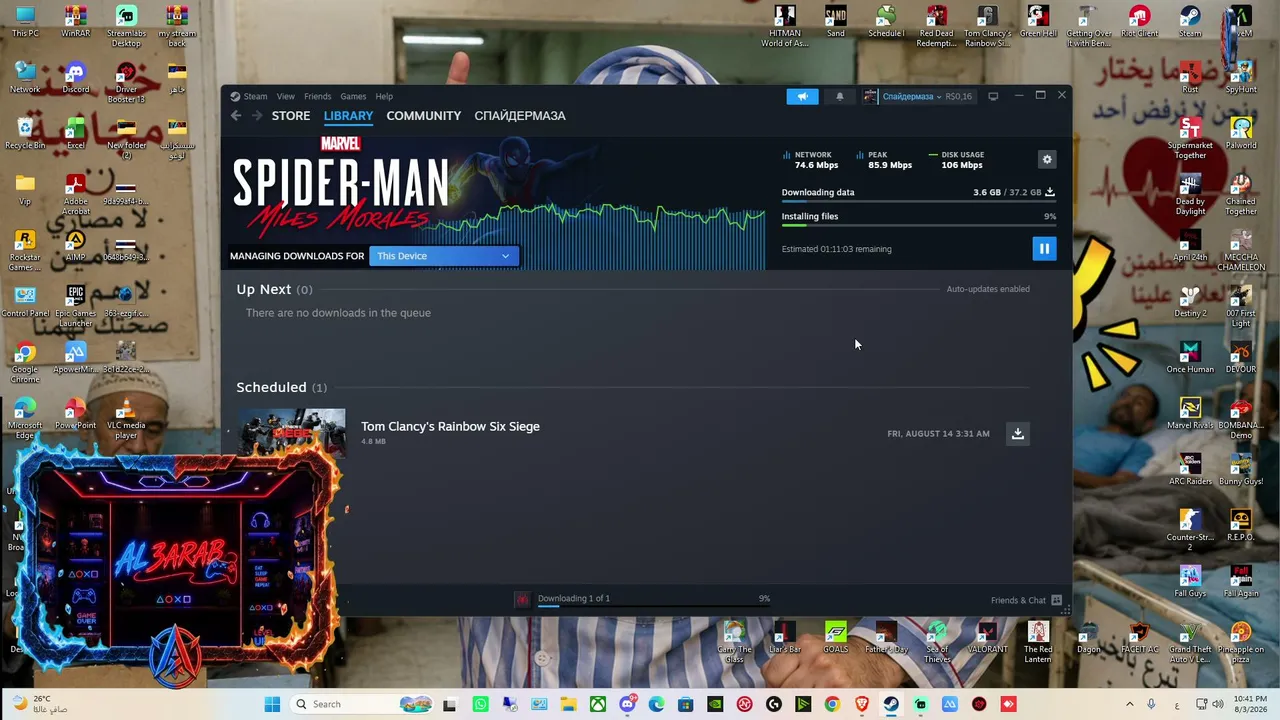Select the Marvel Rivals desktop icon

pyautogui.click(x=1190, y=414)
